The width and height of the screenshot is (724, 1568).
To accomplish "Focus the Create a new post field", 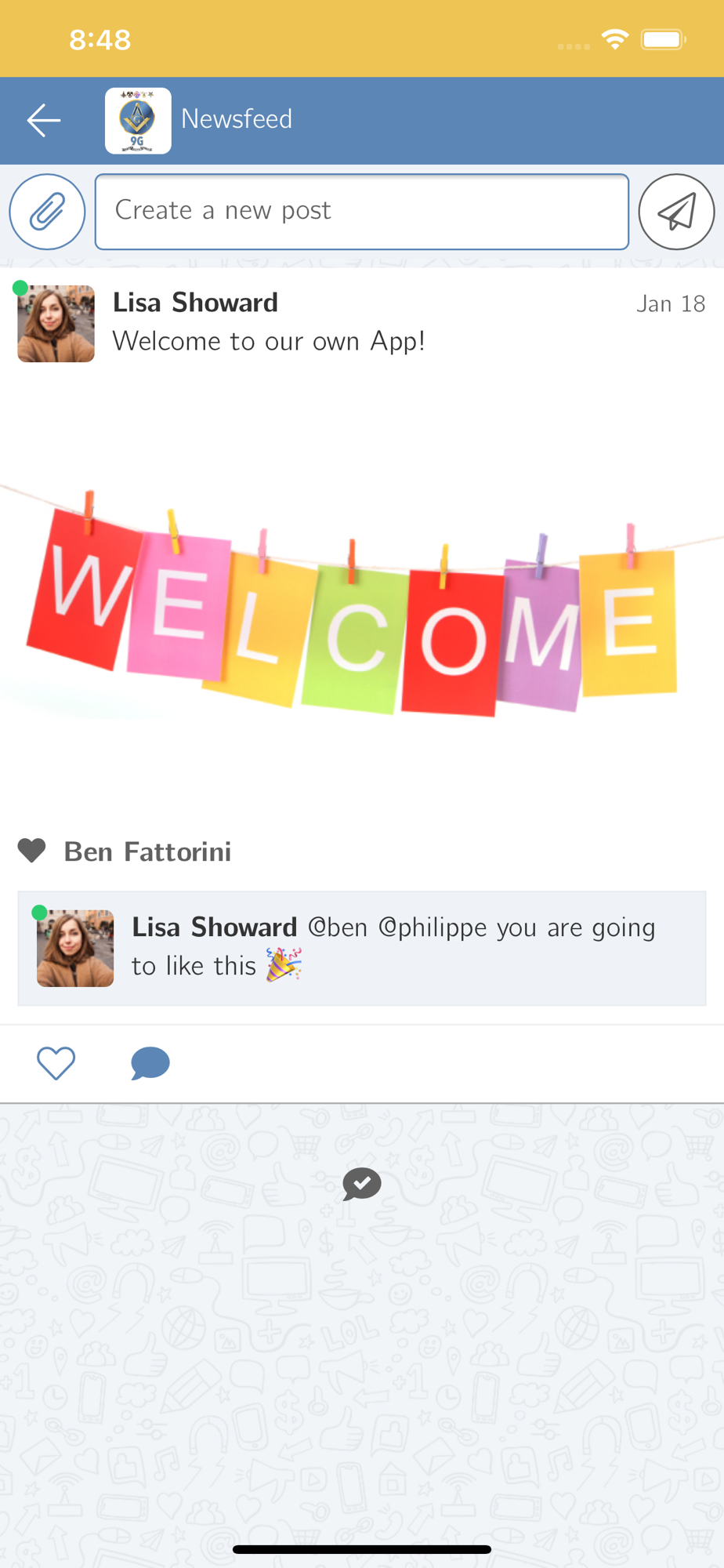I will [362, 212].
